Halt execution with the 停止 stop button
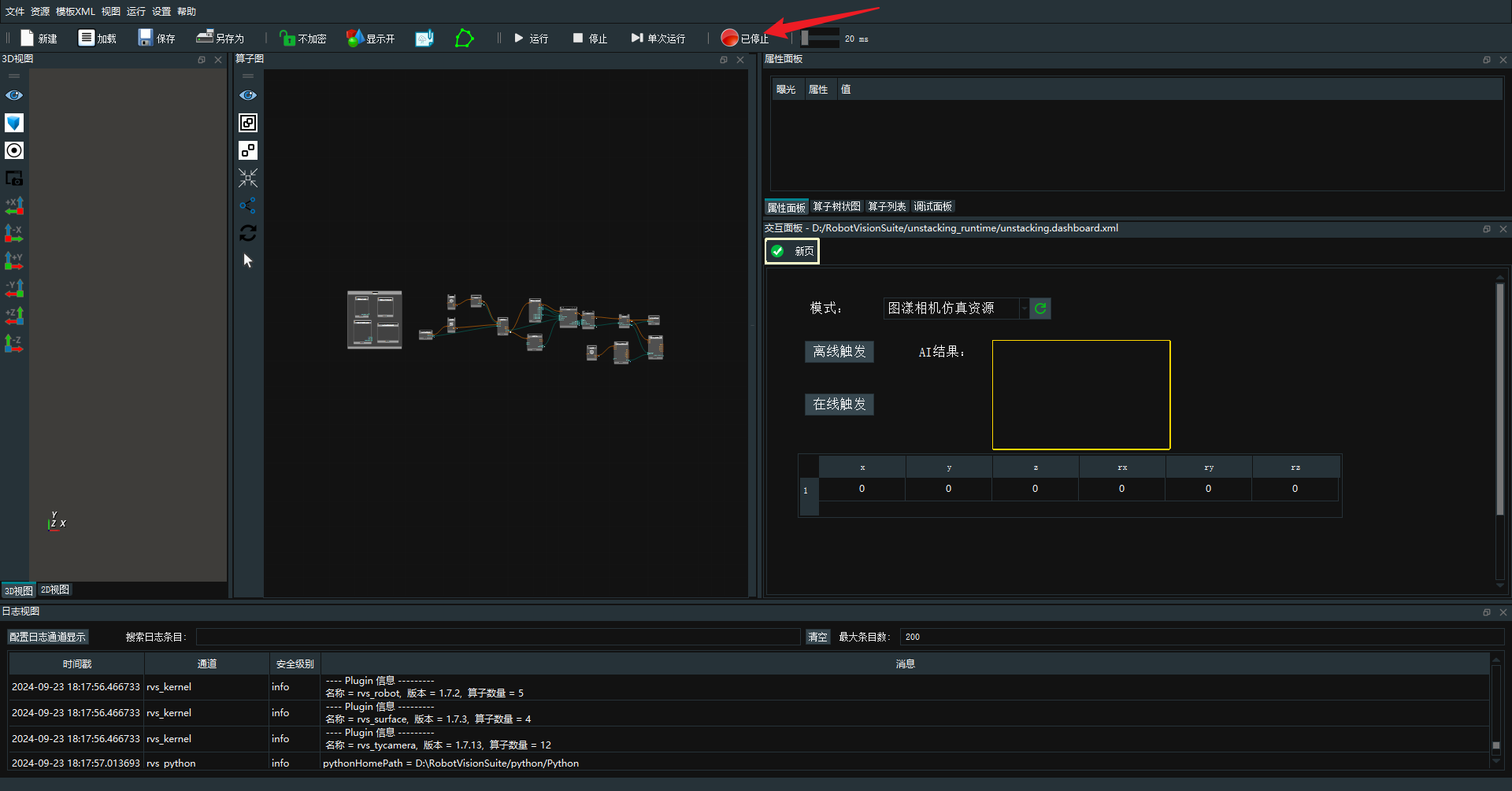The image size is (1512, 791). pos(590,38)
